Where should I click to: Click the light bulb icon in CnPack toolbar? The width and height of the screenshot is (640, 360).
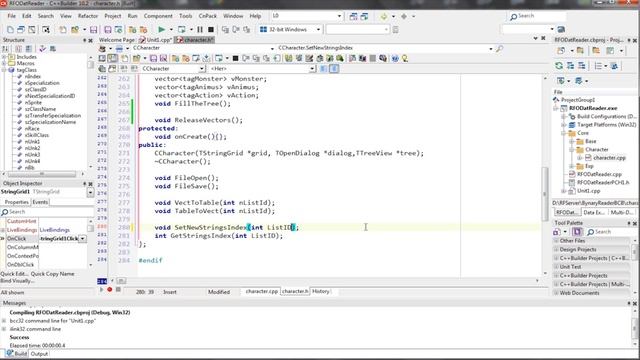(405, 58)
